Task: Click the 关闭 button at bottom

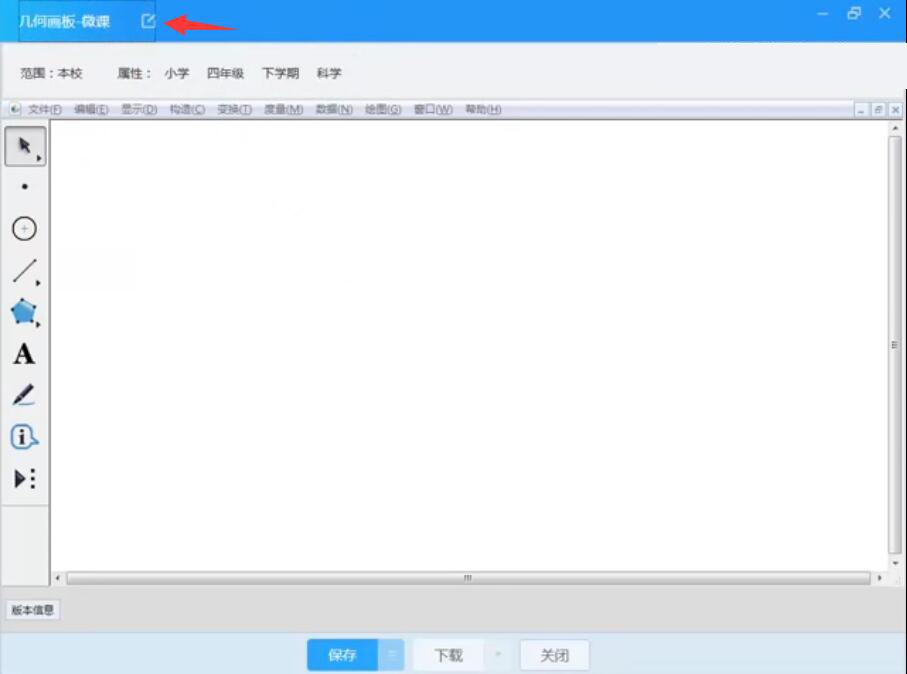Action: pos(556,655)
